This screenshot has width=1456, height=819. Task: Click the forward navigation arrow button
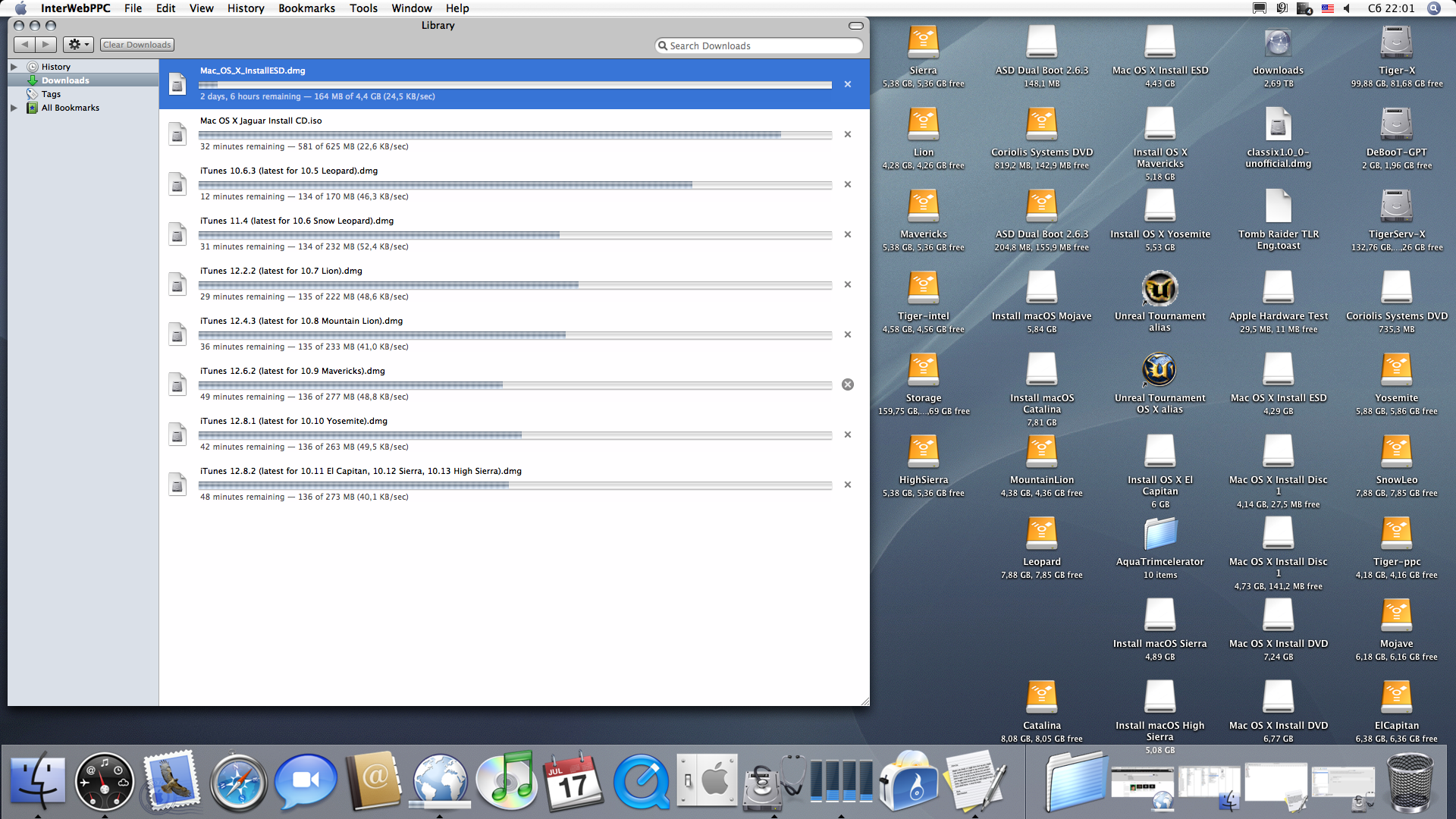tap(45, 45)
